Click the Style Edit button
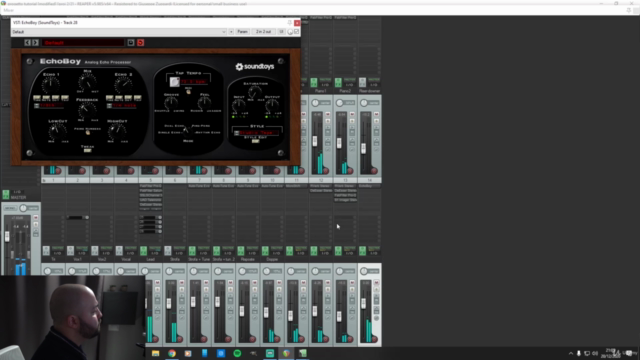640x360 pixels. coord(256,141)
